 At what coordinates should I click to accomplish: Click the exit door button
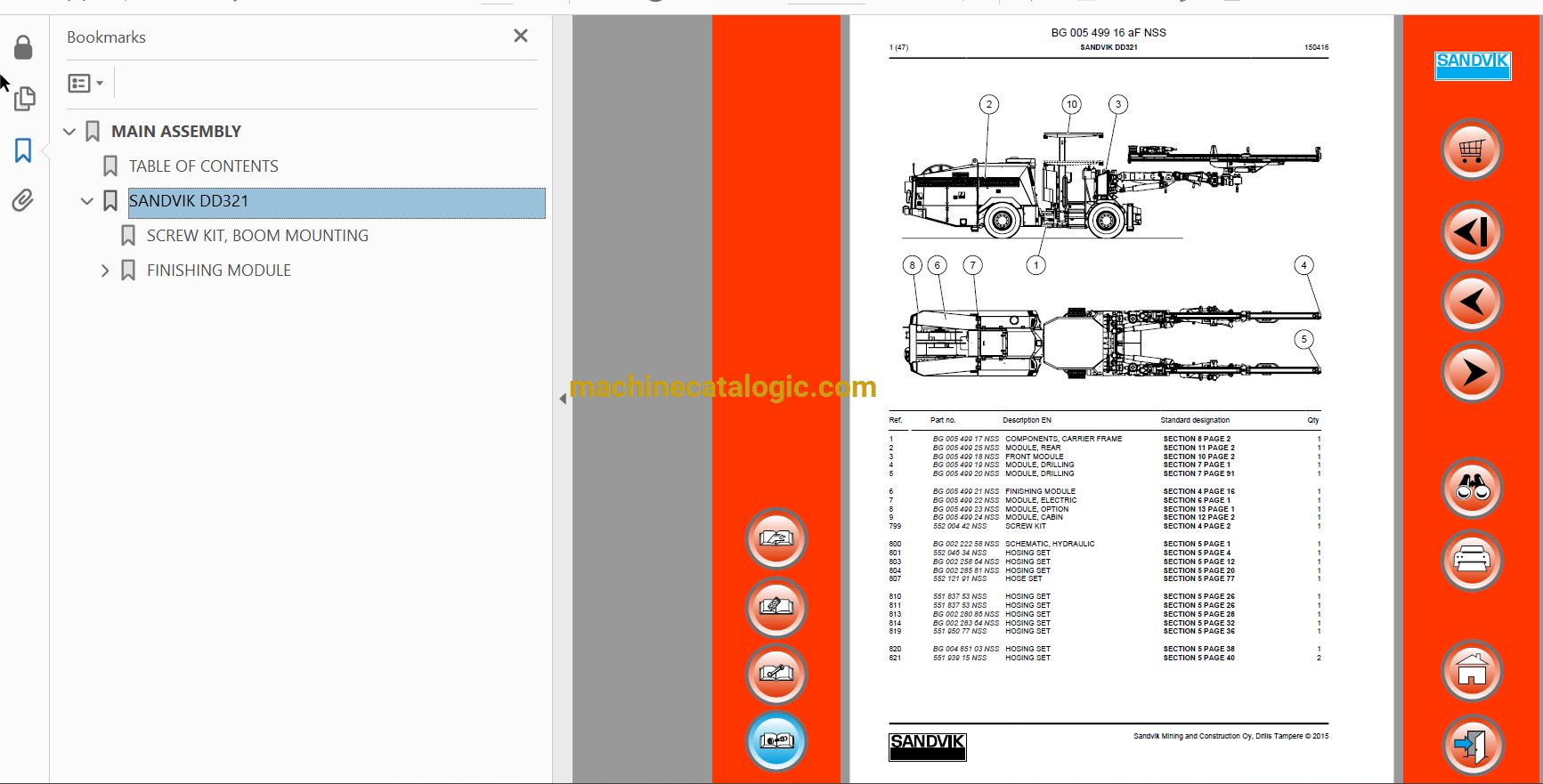pos(1472,745)
